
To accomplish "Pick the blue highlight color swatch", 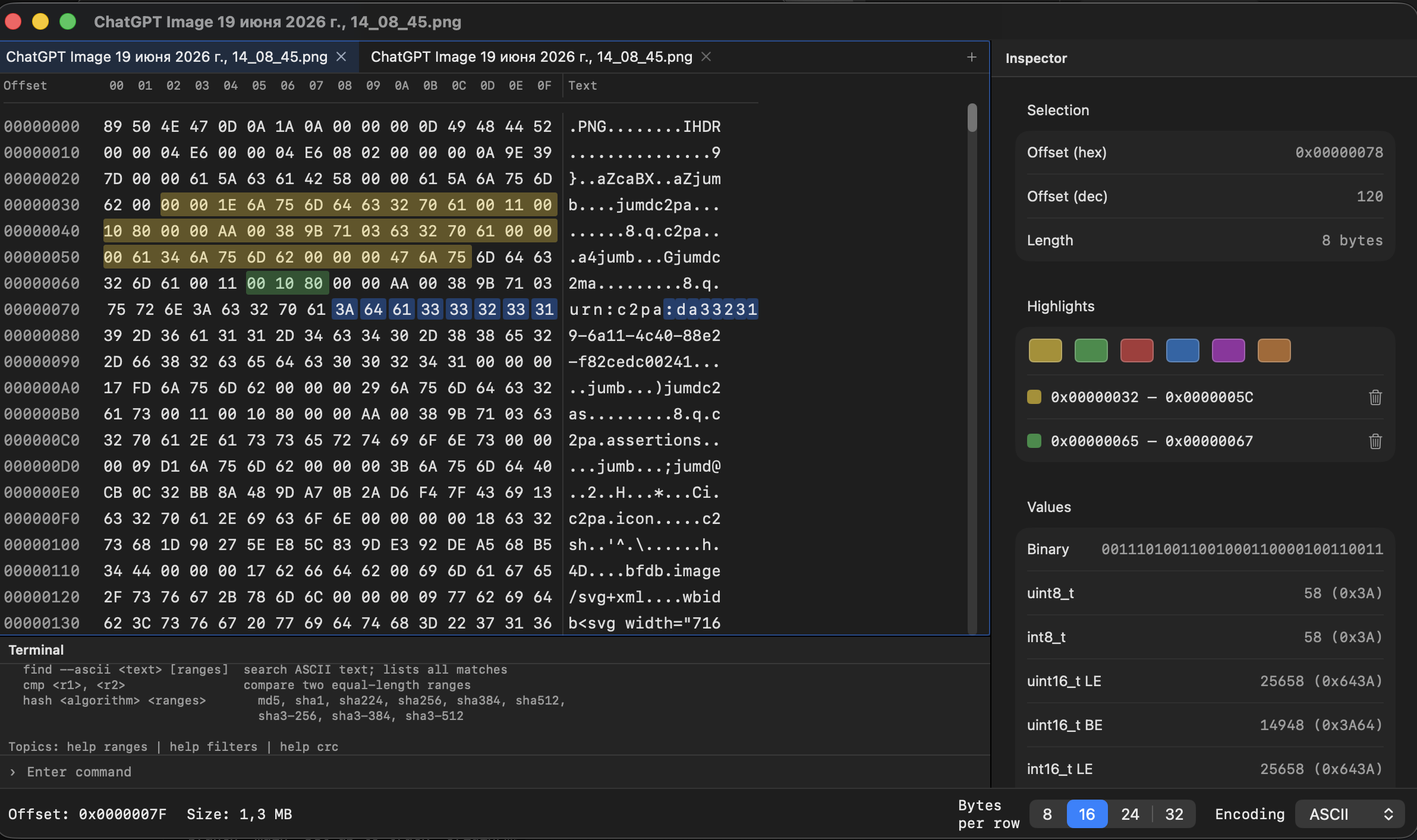I will (x=1182, y=350).
